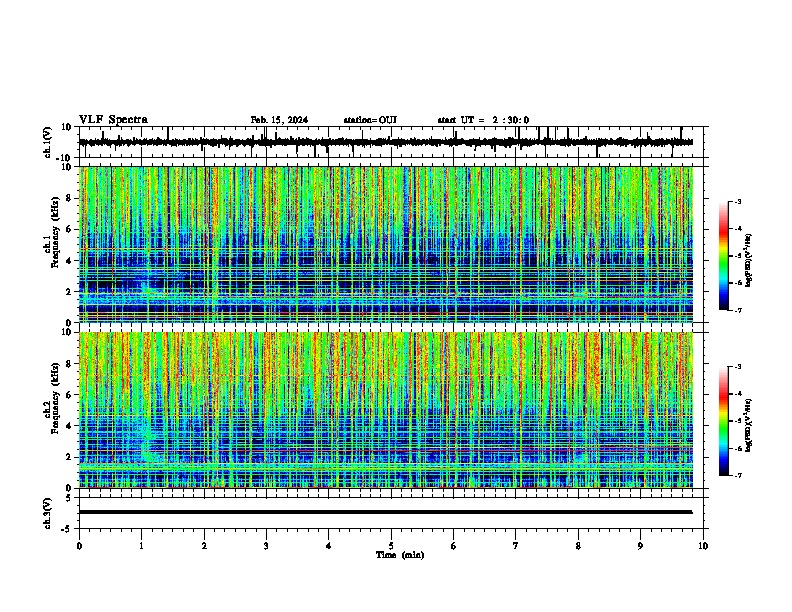The image size is (792, 612).
Task: Click the "-3" label atop ch.1 colorbar
Action: point(737,201)
